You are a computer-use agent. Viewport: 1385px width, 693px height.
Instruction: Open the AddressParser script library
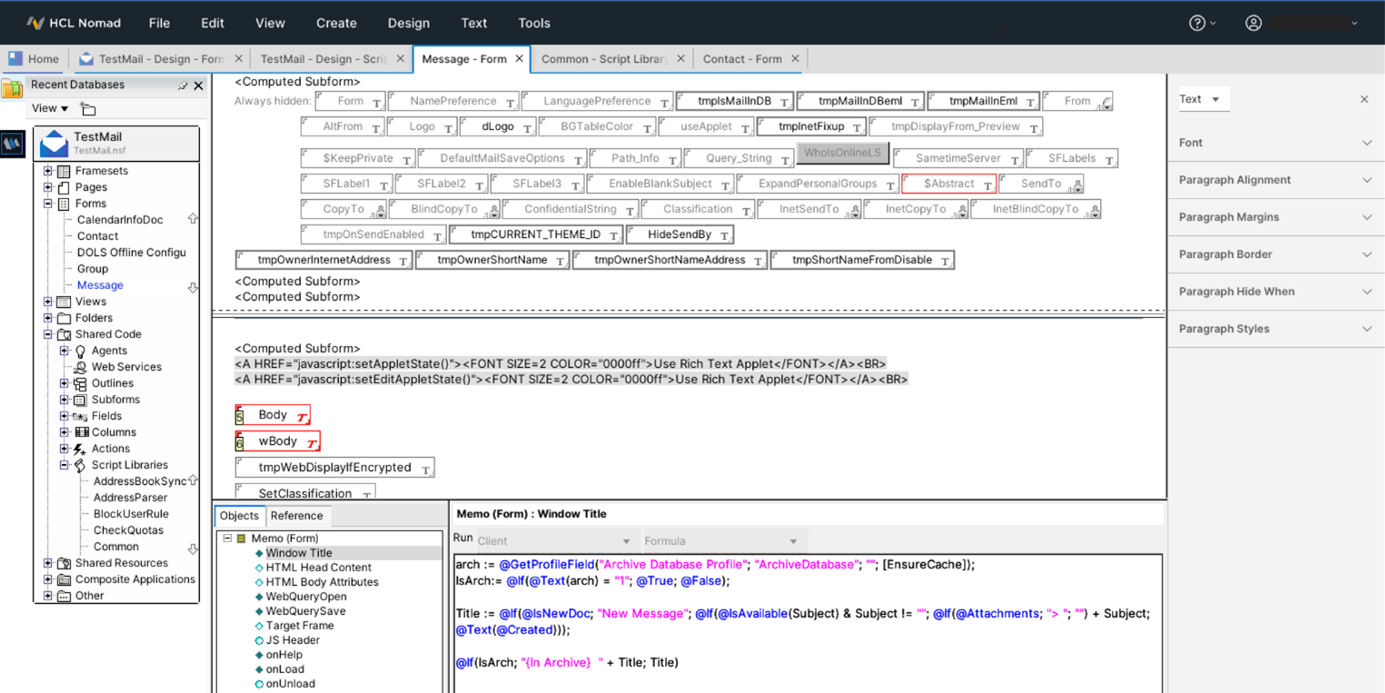[130, 498]
